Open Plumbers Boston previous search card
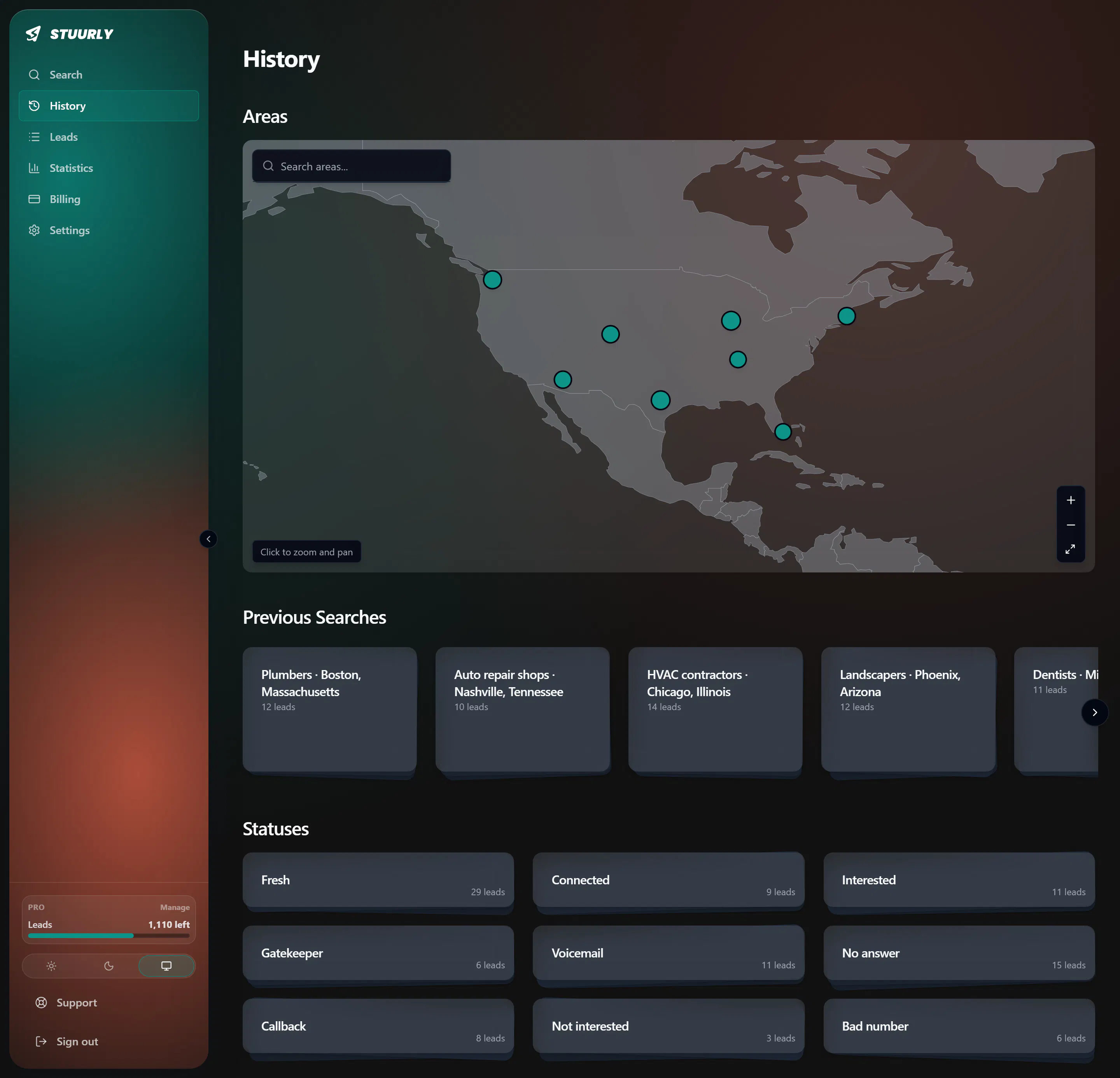Viewport: 1120px width, 1078px height. pos(330,709)
